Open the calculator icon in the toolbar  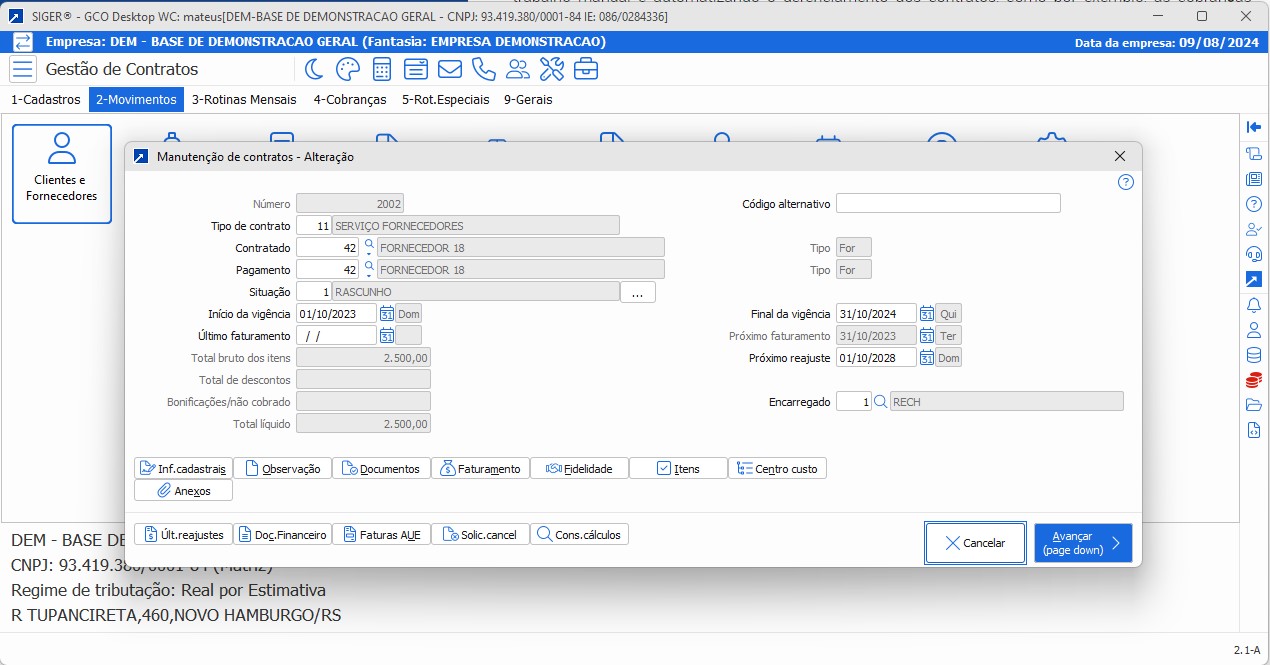tap(381, 69)
